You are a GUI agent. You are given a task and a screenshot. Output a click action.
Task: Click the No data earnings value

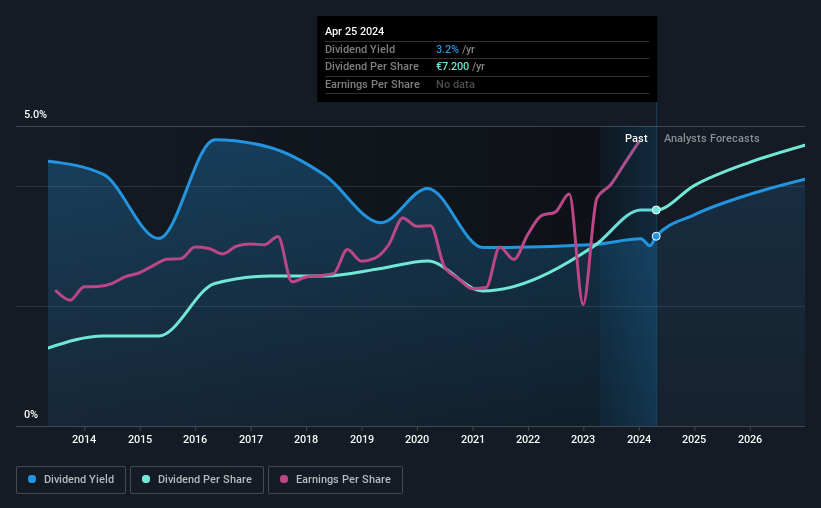click(456, 84)
